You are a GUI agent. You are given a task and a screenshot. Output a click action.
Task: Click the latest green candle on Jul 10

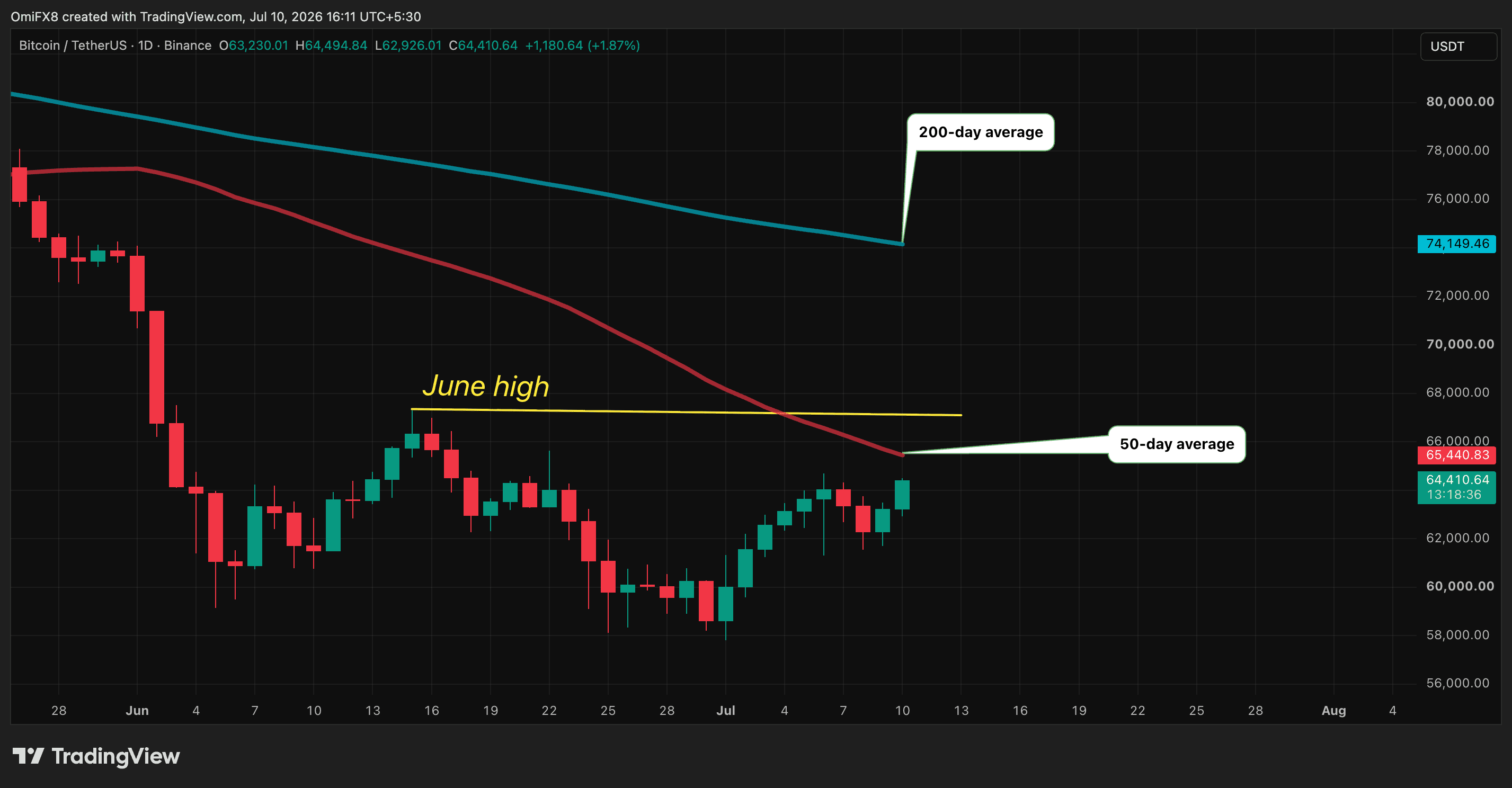point(902,495)
